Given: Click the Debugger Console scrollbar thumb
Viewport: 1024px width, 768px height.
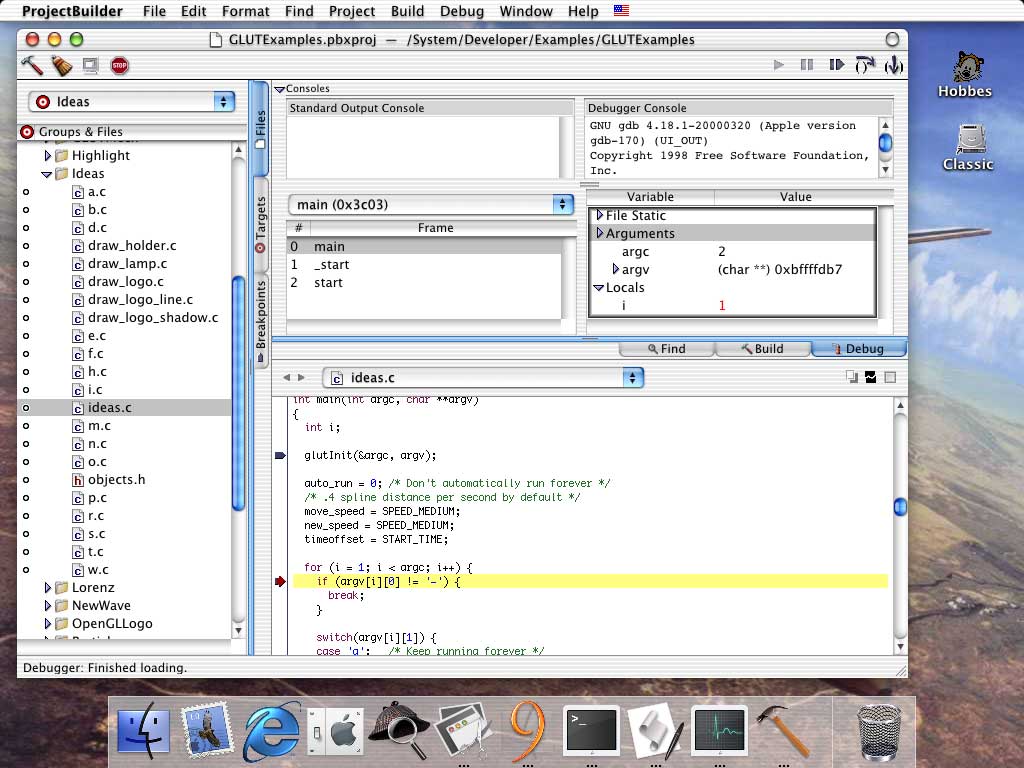Looking at the screenshot, I should coord(886,142).
